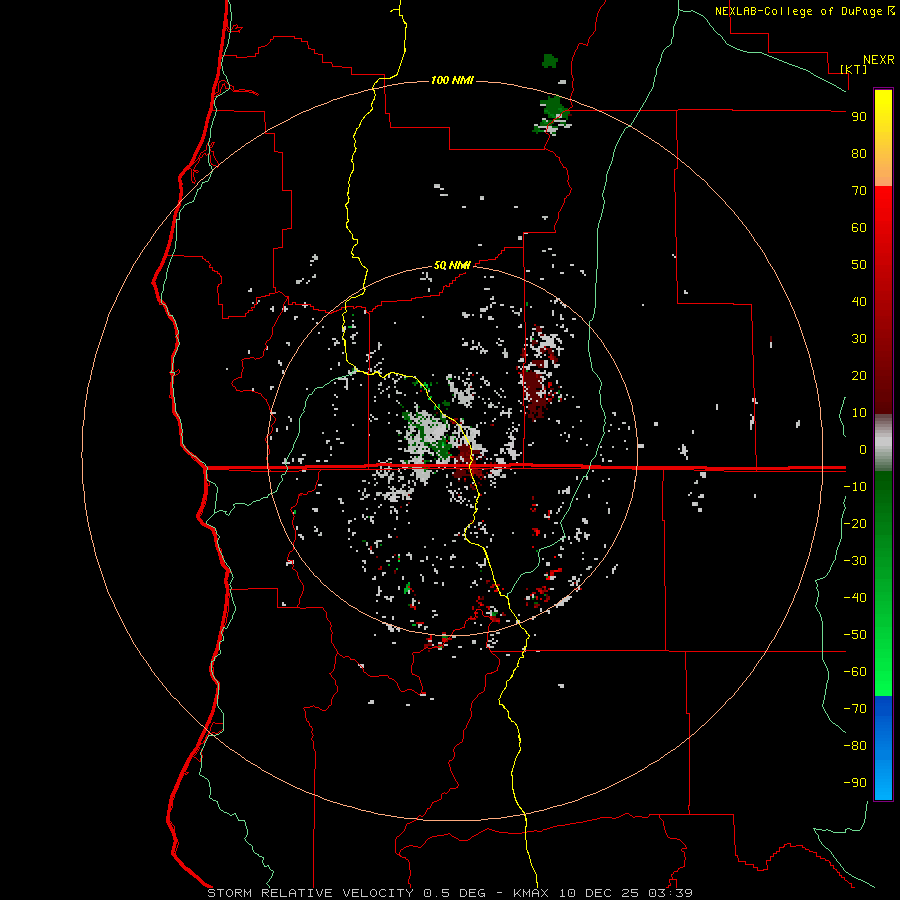
Task: Click the -10 value on the velocity scale
Action: [855, 487]
